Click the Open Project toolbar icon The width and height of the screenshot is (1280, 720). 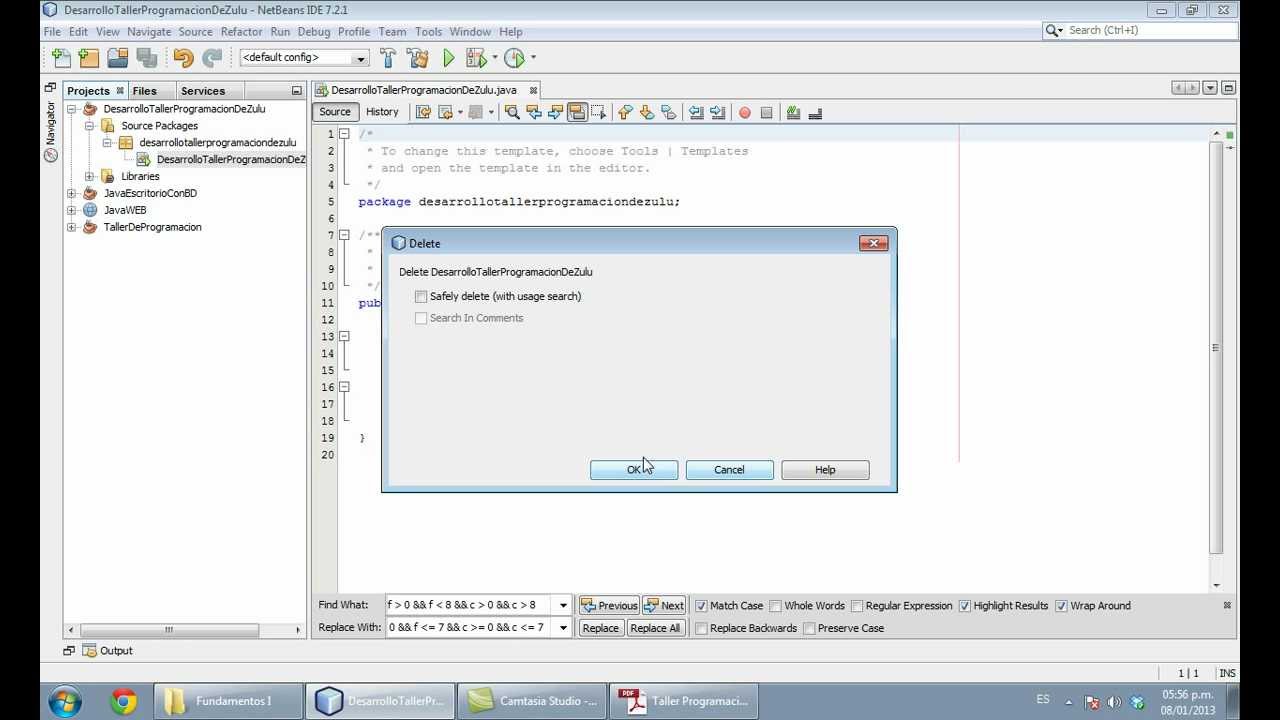(117, 58)
